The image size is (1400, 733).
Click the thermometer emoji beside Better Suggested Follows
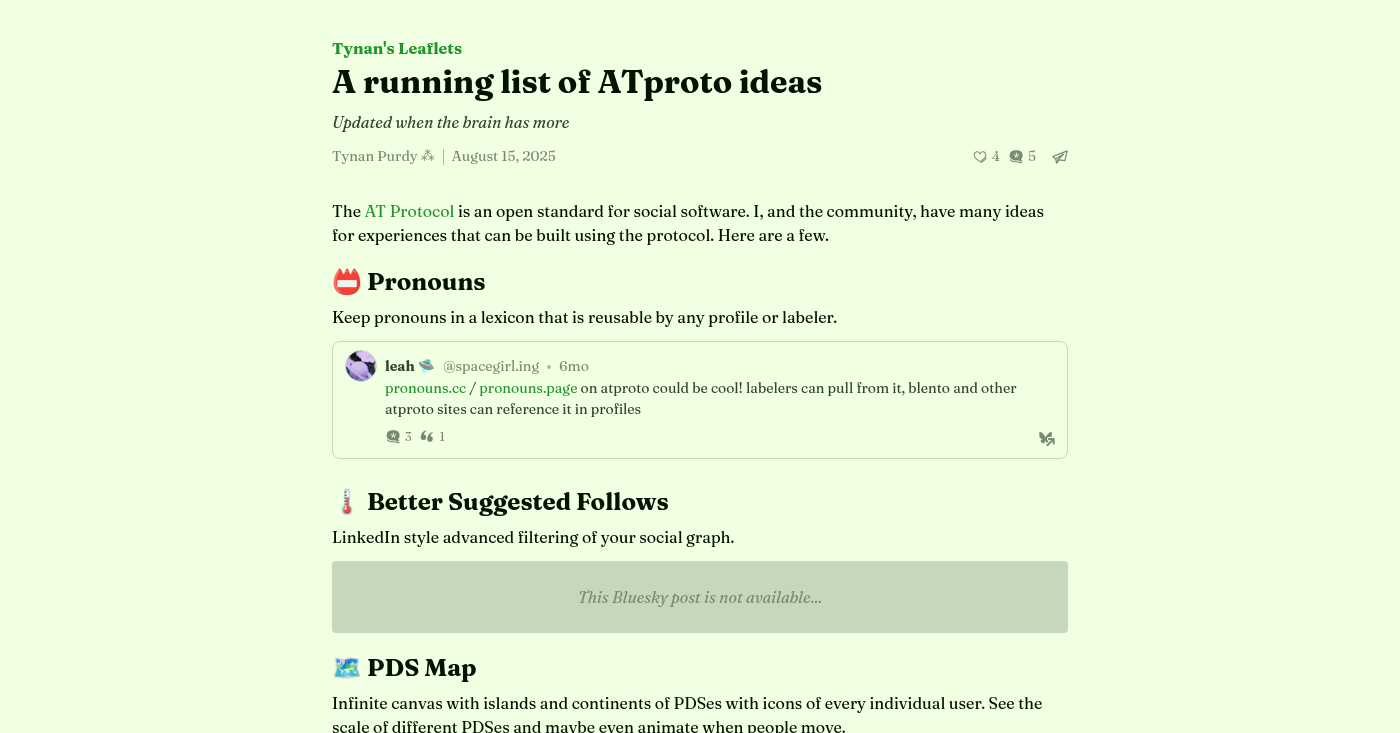point(346,502)
